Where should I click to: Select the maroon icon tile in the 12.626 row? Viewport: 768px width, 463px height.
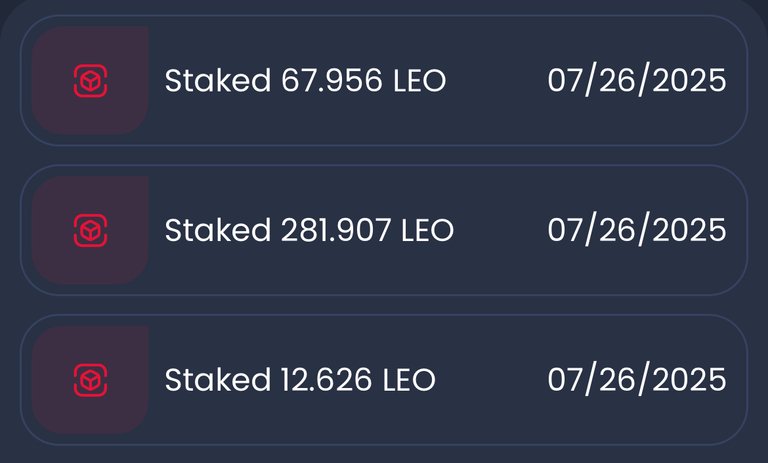pos(90,380)
